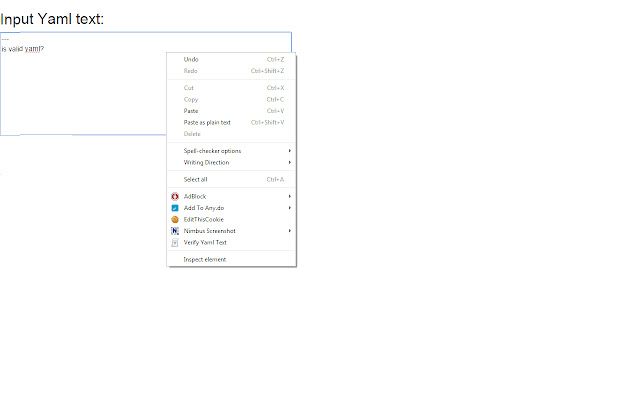Click the EditThisCookie cookie icon
640x400 pixels.
[175, 220]
